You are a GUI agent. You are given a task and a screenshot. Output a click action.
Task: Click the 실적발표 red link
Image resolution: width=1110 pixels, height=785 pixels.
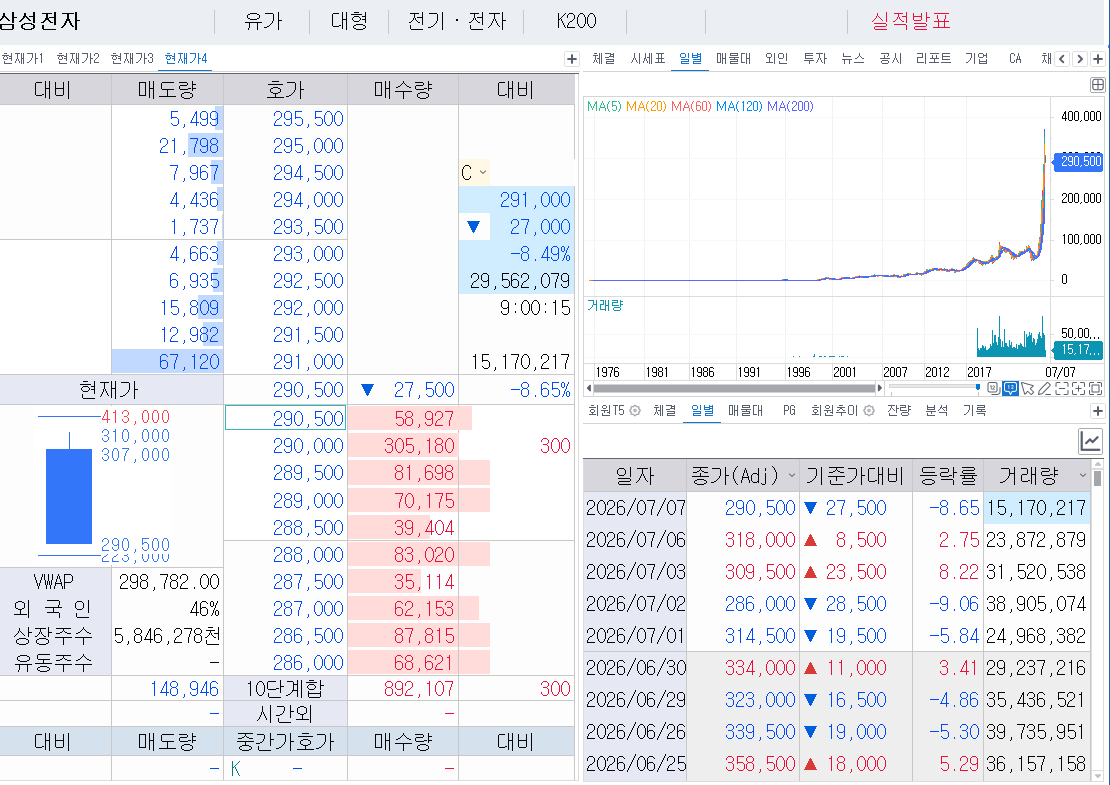[x=910, y=21]
